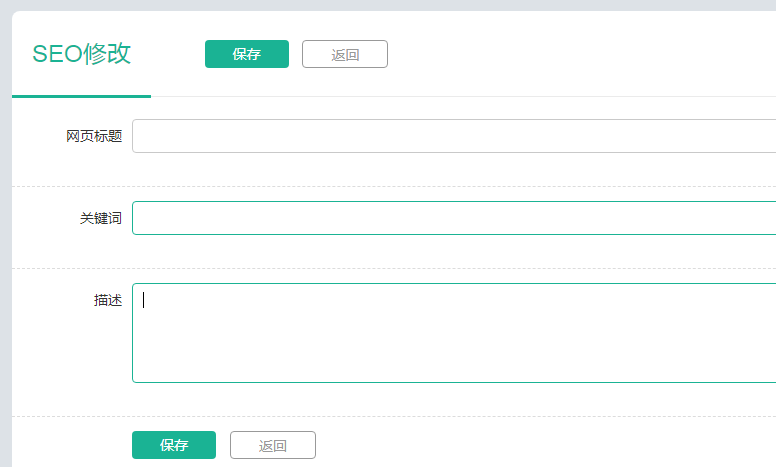Click the 关键词 field label
This screenshot has height=467, width=776.
point(101,218)
